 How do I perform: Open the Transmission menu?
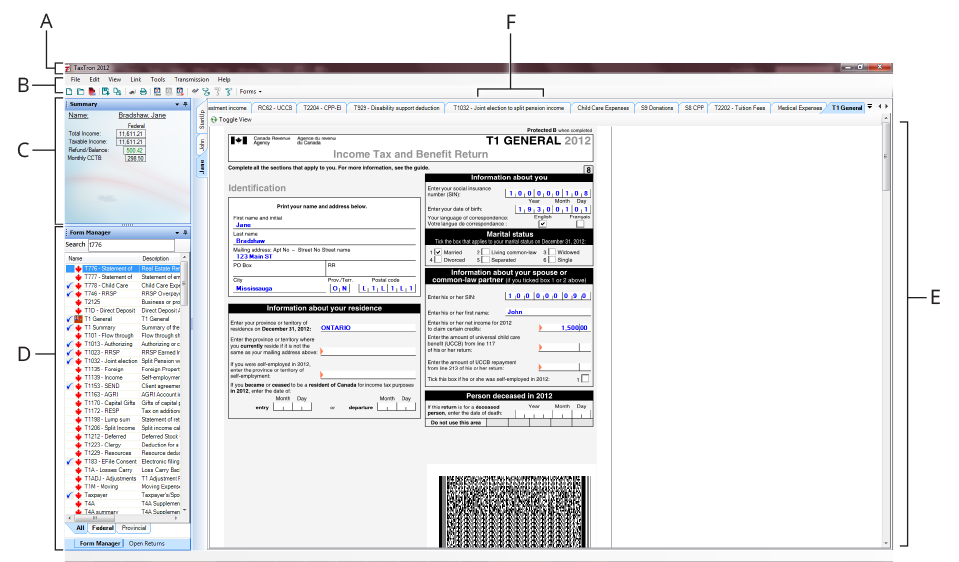[x=191, y=79]
